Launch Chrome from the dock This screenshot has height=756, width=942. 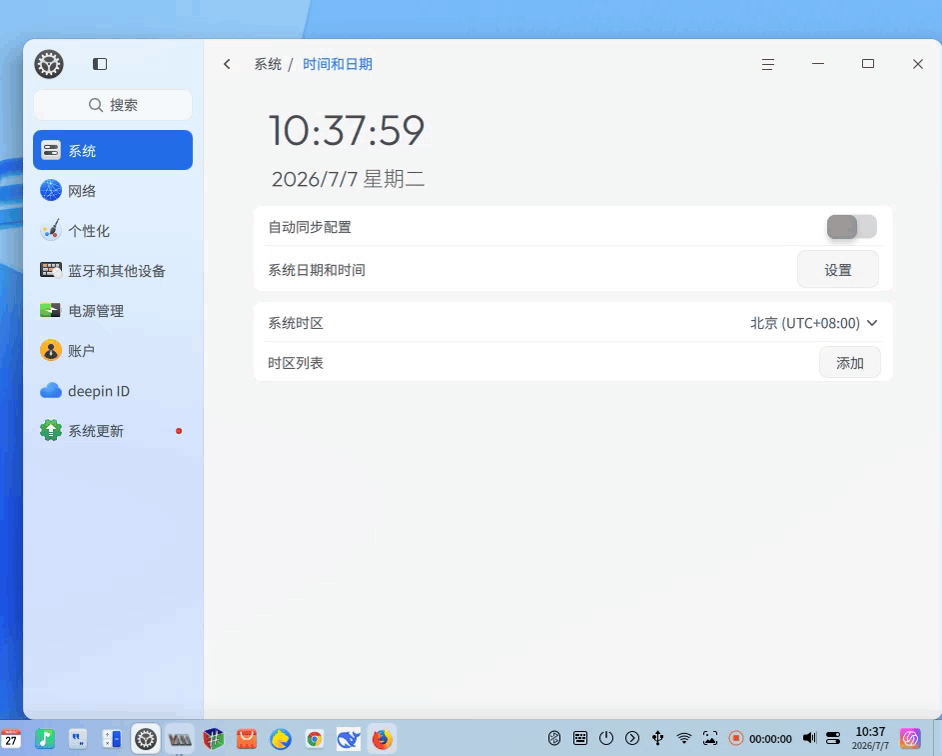314,739
